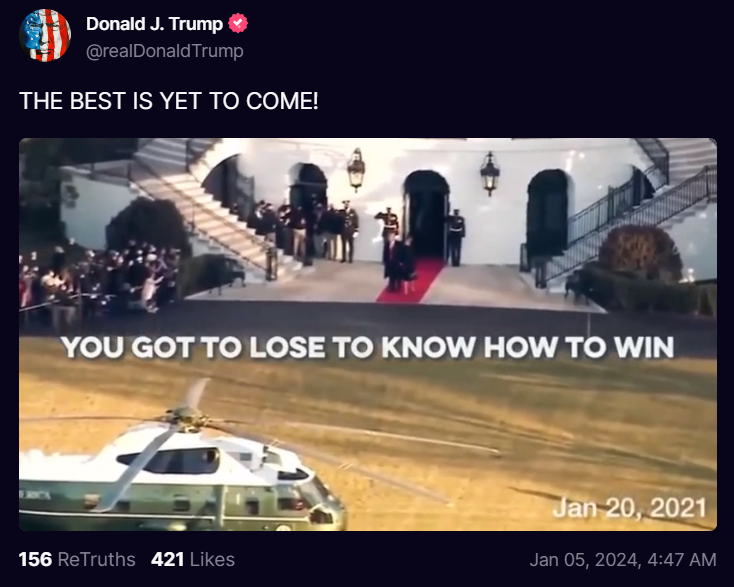Click the left hanging lantern in video

tap(356, 169)
